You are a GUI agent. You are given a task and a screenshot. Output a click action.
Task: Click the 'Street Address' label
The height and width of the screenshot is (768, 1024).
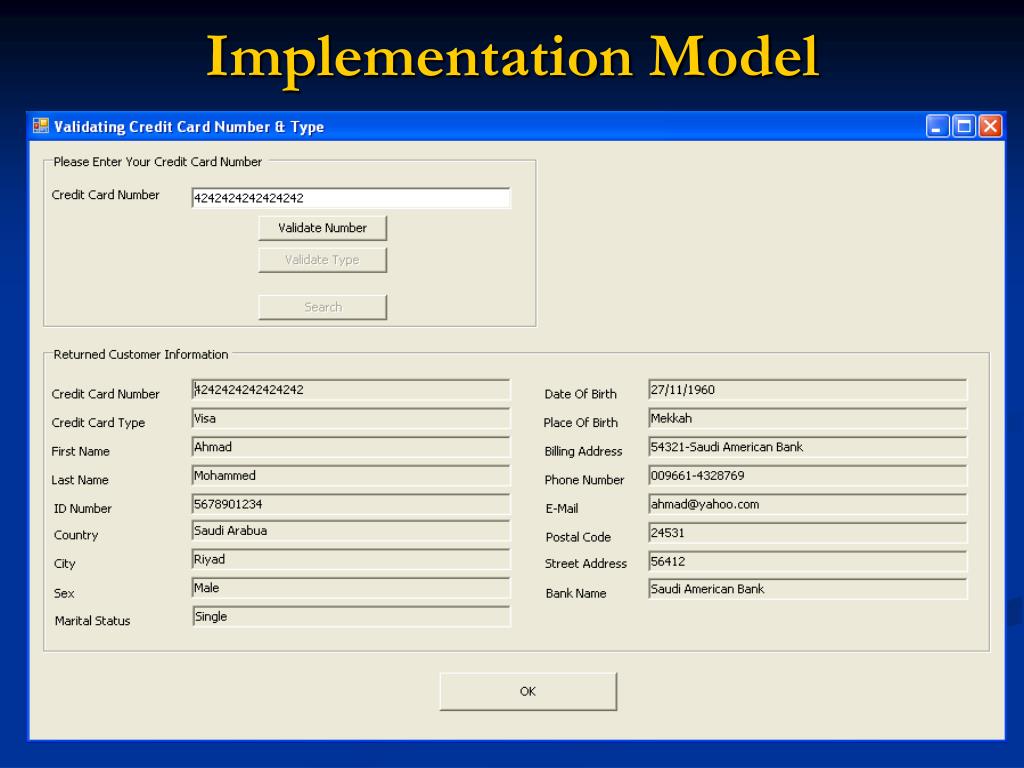(x=585, y=564)
